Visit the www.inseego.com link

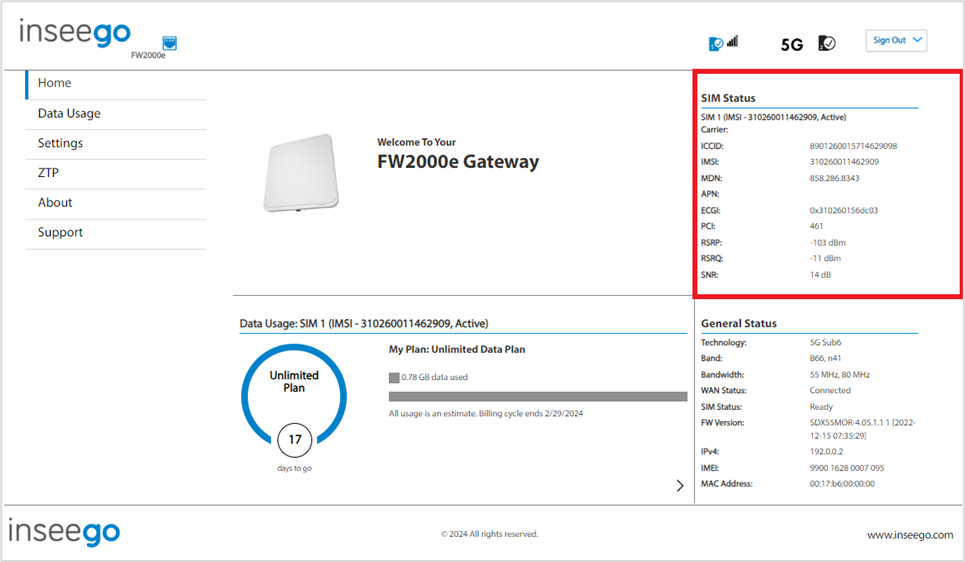910,535
